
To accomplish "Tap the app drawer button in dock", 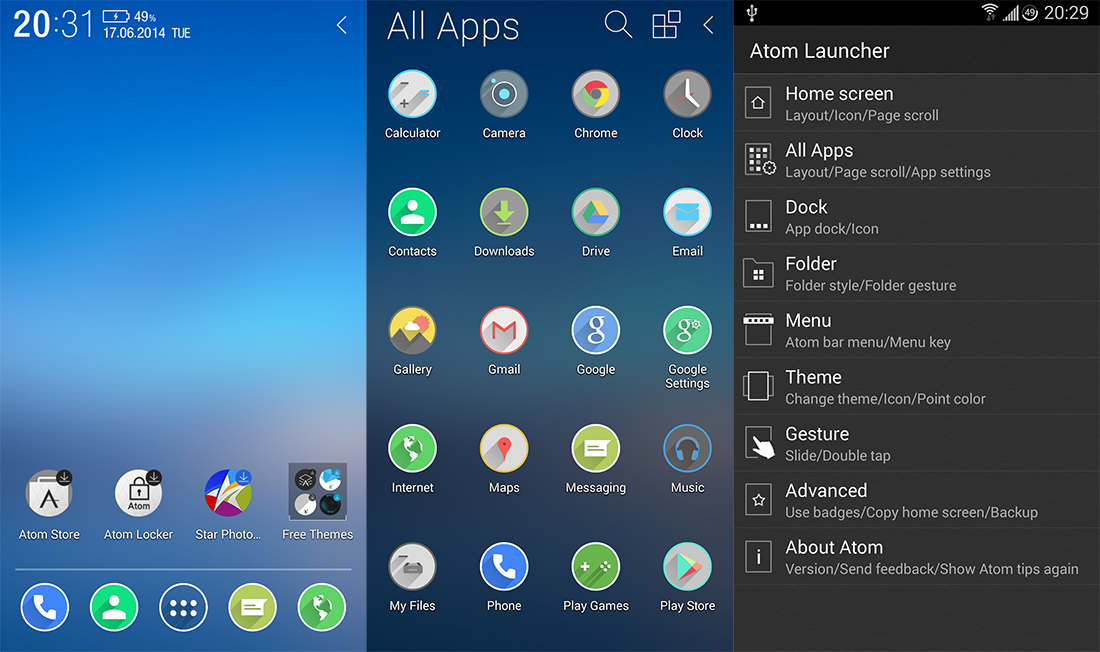I will (x=183, y=607).
